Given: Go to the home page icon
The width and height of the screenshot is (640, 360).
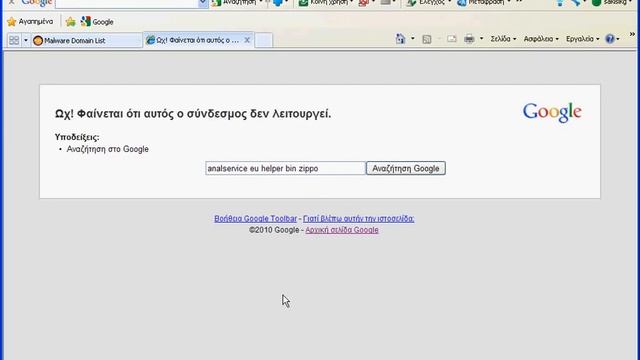Looking at the screenshot, I should coord(400,39).
